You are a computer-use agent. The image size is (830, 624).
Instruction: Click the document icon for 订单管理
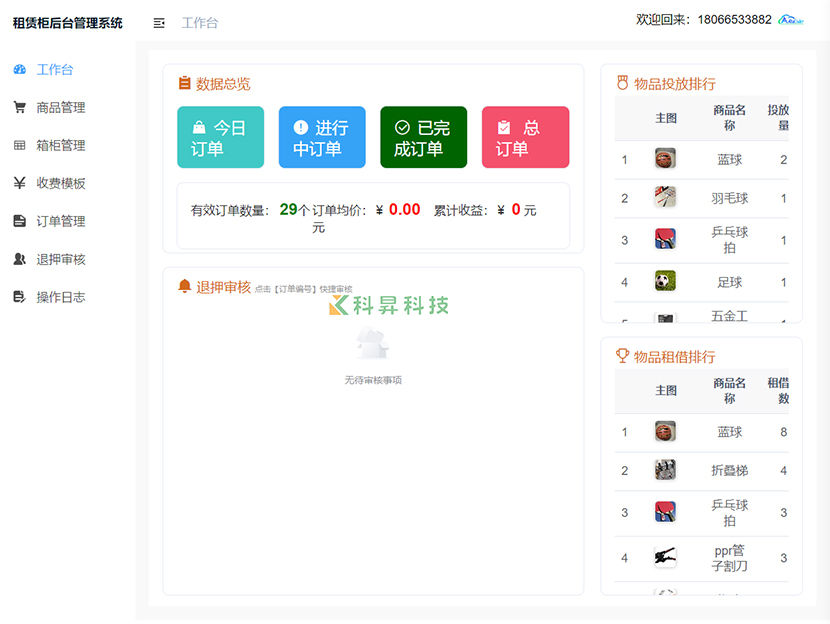tap(19, 221)
